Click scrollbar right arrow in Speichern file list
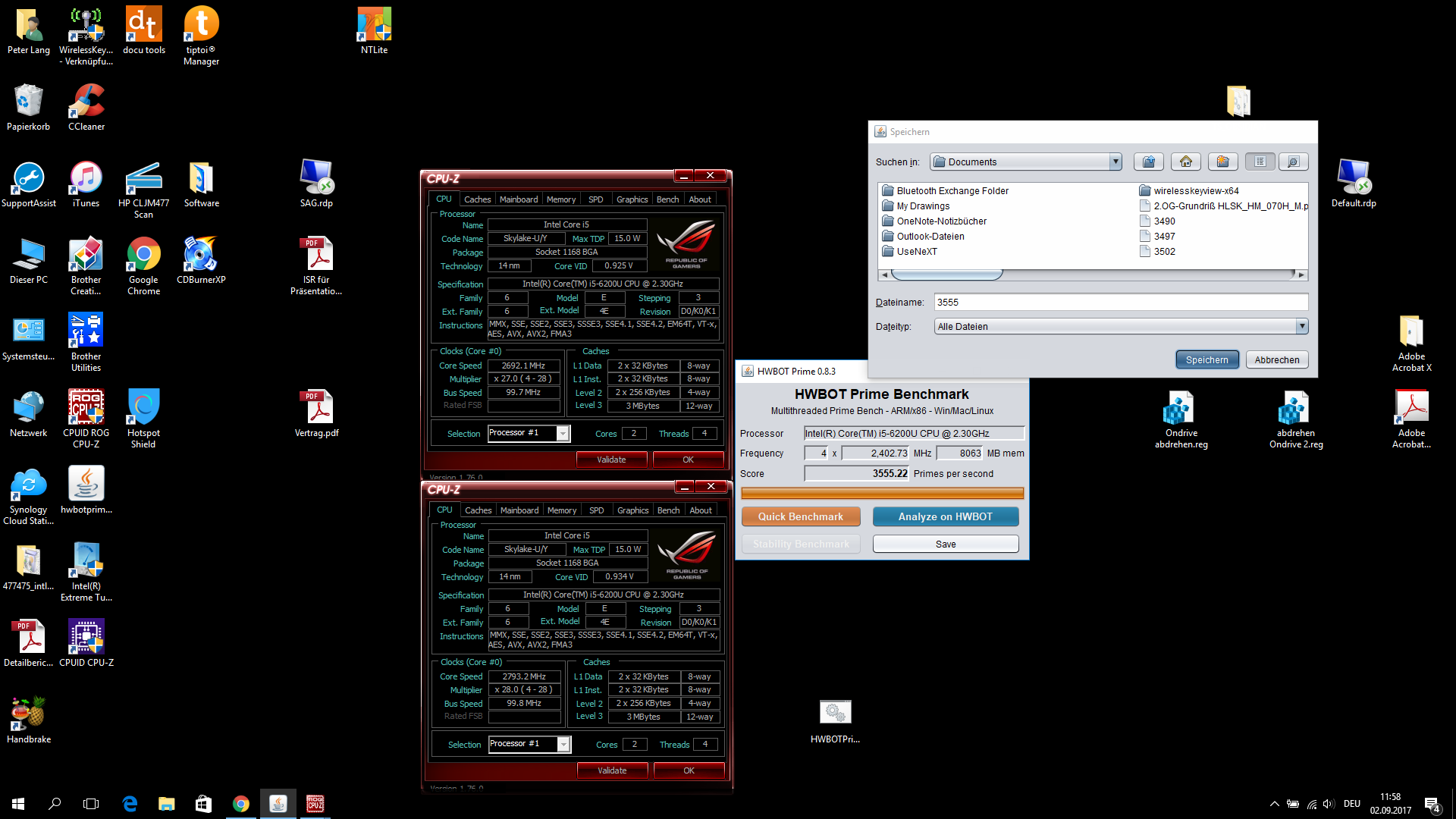The width and height of the screenshot is (1456, 819). 1301,275
